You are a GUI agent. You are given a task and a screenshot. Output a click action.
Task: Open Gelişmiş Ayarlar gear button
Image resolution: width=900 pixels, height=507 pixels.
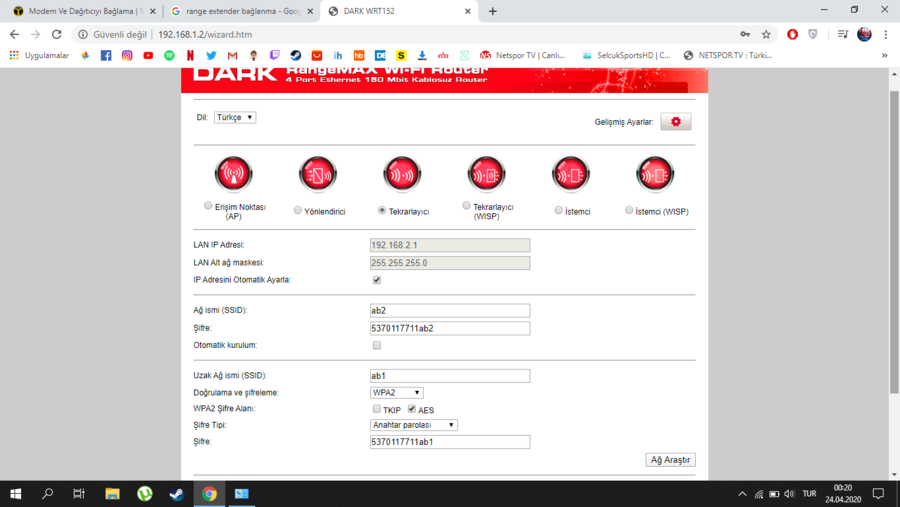point(676,122)
